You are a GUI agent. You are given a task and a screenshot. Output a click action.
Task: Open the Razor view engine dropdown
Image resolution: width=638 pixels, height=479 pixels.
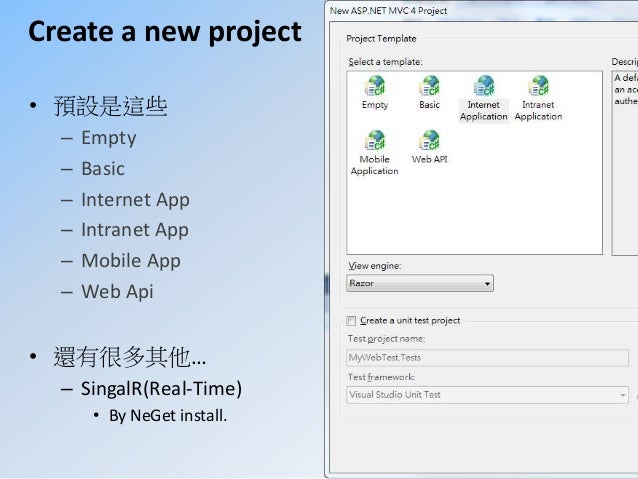420,283
